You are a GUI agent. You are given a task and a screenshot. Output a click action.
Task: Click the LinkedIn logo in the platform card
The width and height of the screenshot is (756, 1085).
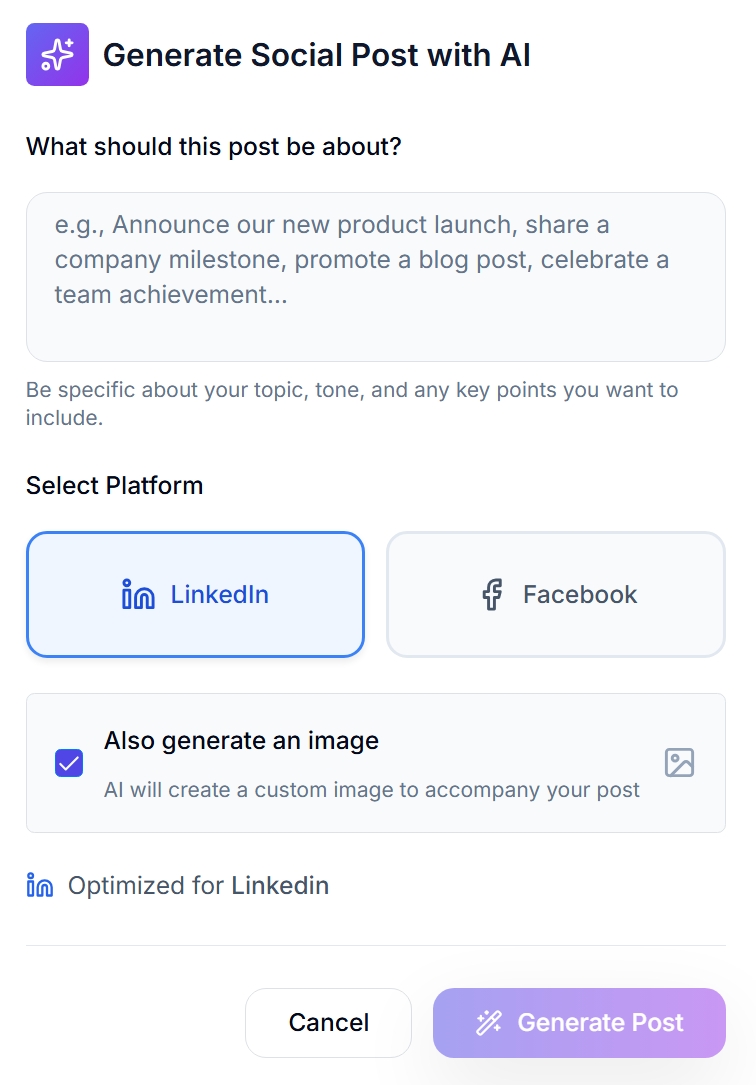coord(138,595)
